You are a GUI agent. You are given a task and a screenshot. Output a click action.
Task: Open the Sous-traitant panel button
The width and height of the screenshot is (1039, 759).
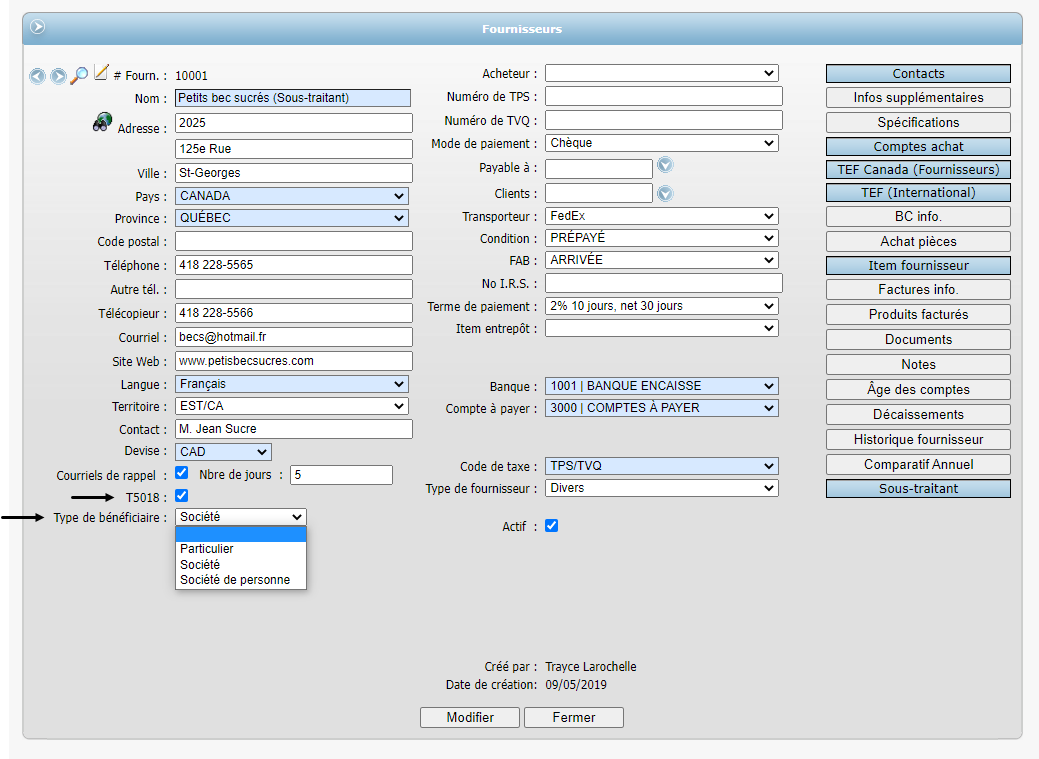[918, 489]
